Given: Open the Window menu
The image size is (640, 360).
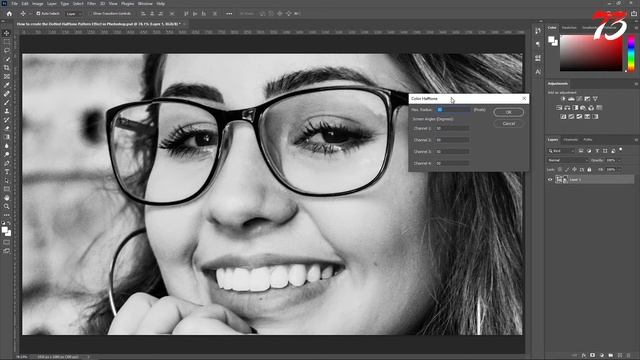Looking at the screenshot, I should click(x=145, y=3).
